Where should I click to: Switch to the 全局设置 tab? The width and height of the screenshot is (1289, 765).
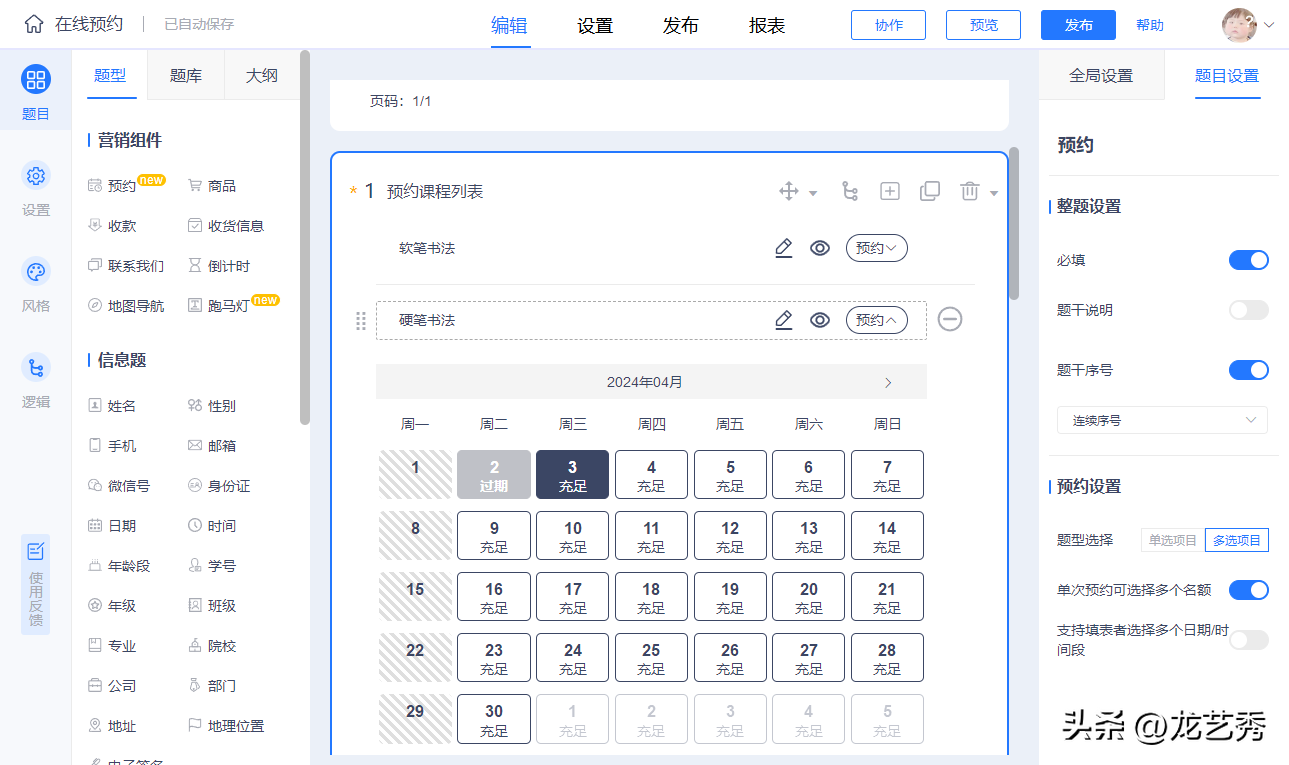click(1101, 76)
